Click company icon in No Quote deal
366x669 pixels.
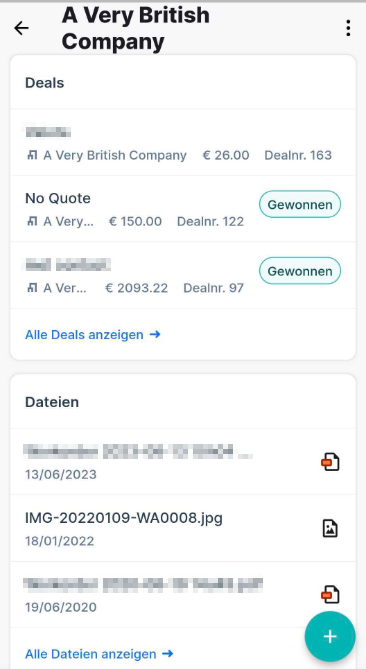tap(32, 221)
